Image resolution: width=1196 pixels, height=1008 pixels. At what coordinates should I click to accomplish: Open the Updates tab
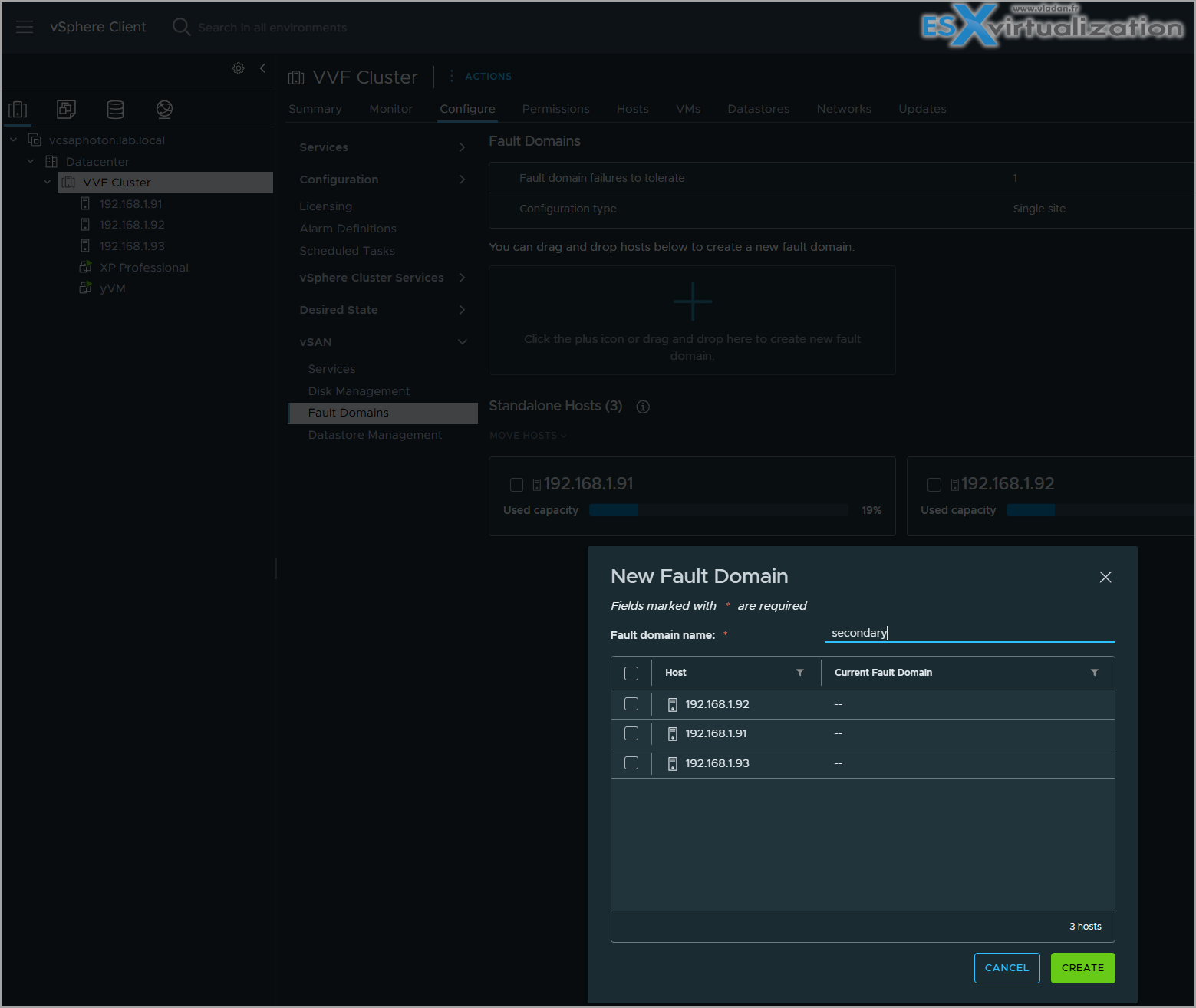[x=922, y=109]
